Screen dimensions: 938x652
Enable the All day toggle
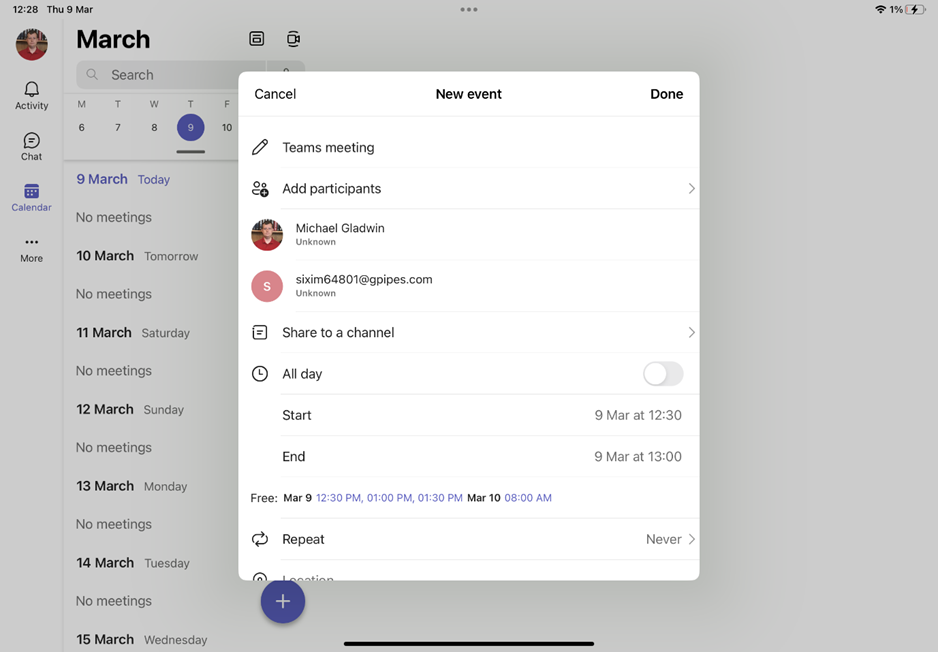click(x=662, y=374)
